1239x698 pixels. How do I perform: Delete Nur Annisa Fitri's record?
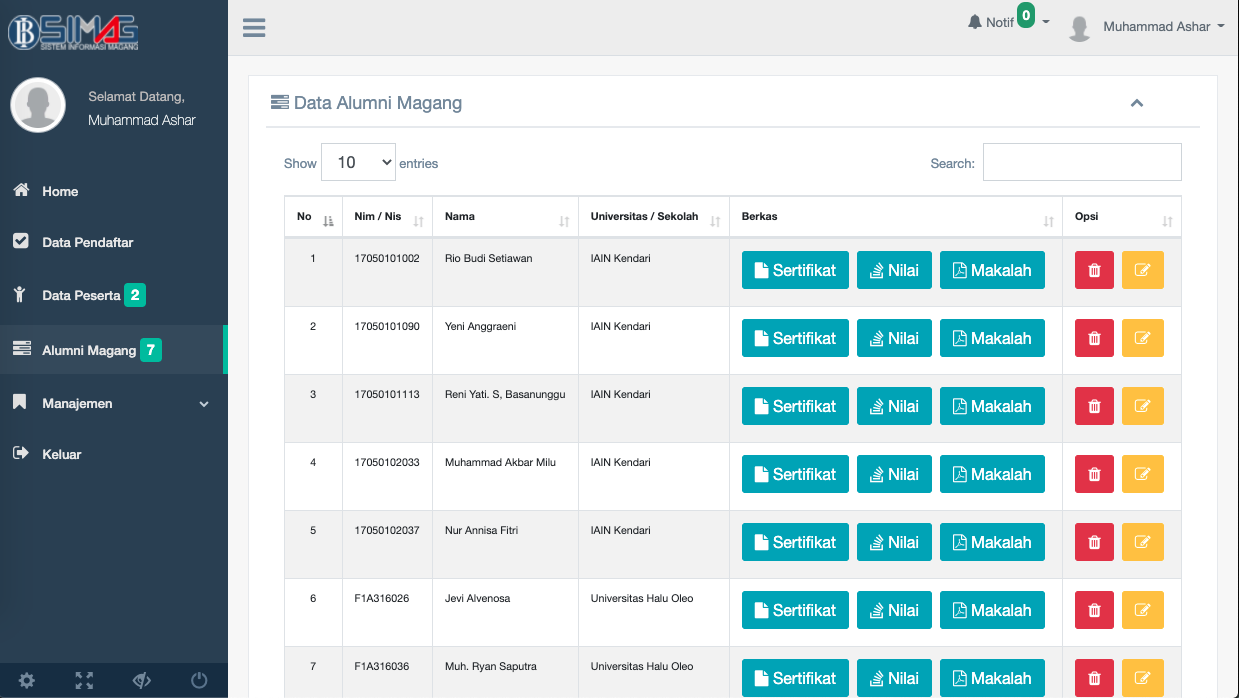(1094, 542)
